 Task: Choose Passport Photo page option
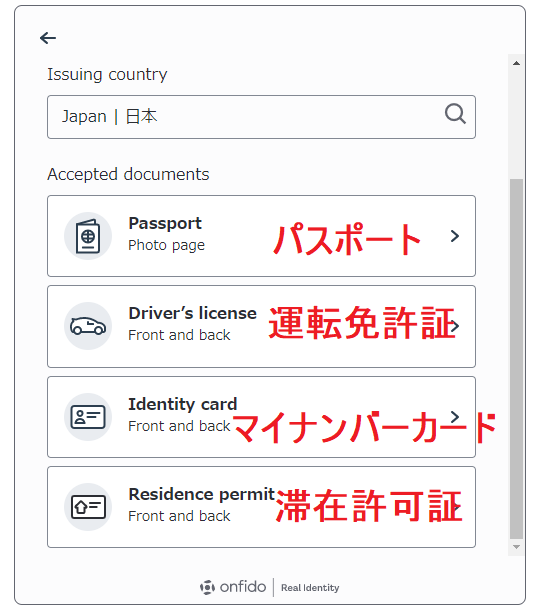tap(261, 236)
